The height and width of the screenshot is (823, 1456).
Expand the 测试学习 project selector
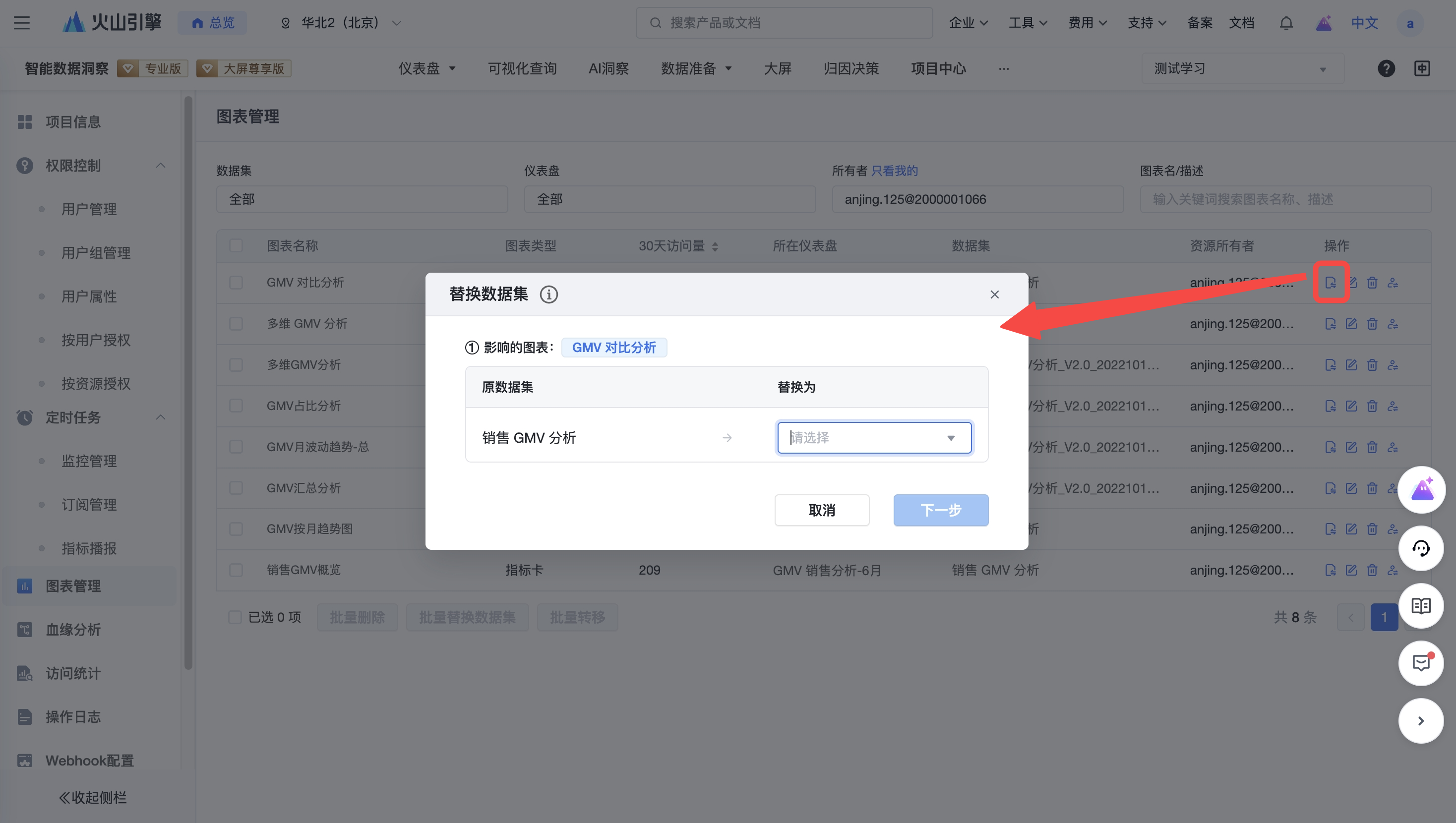1241,68
